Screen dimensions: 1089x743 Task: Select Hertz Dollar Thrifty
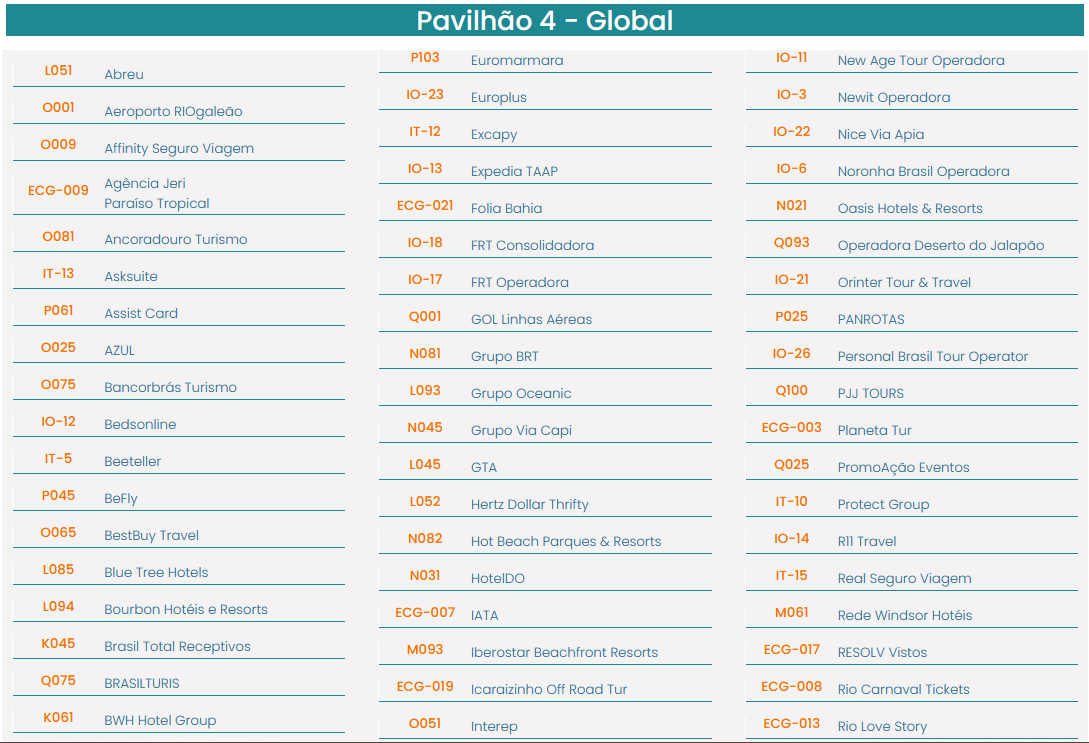(529, 504)
